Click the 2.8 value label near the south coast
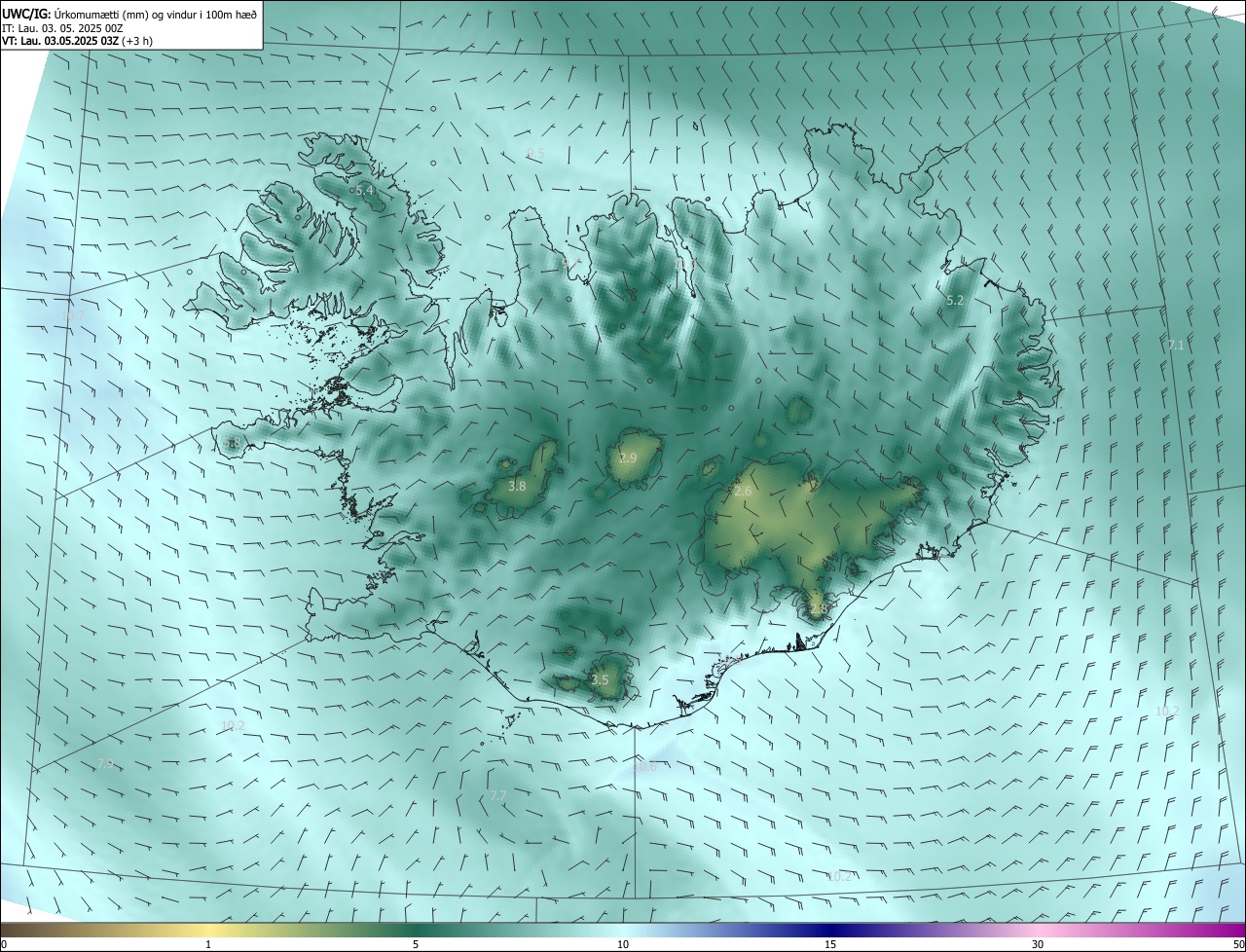 pyautogui.click(x=818, y=609)
